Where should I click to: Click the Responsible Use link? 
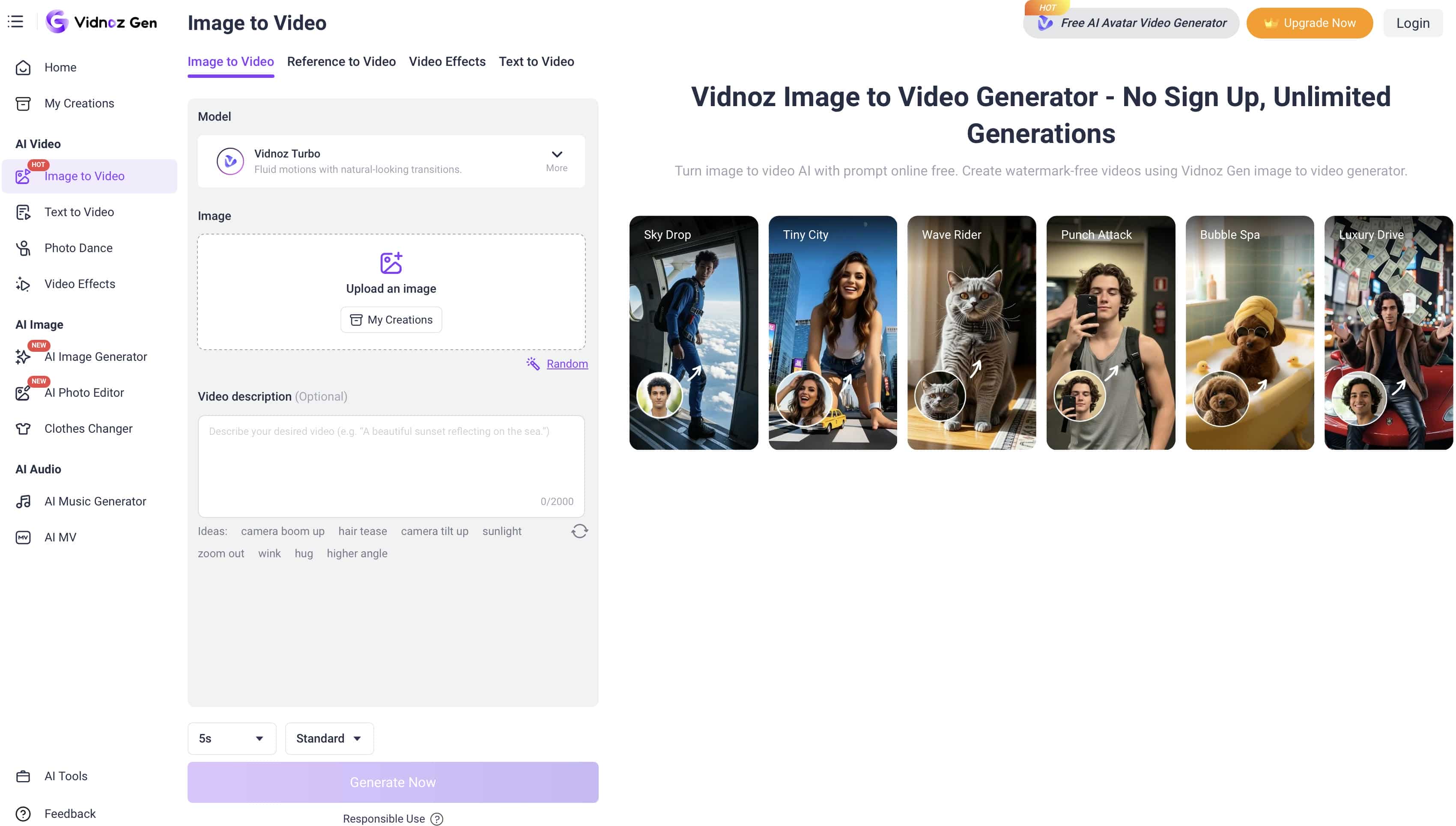[x=384, y=819]
